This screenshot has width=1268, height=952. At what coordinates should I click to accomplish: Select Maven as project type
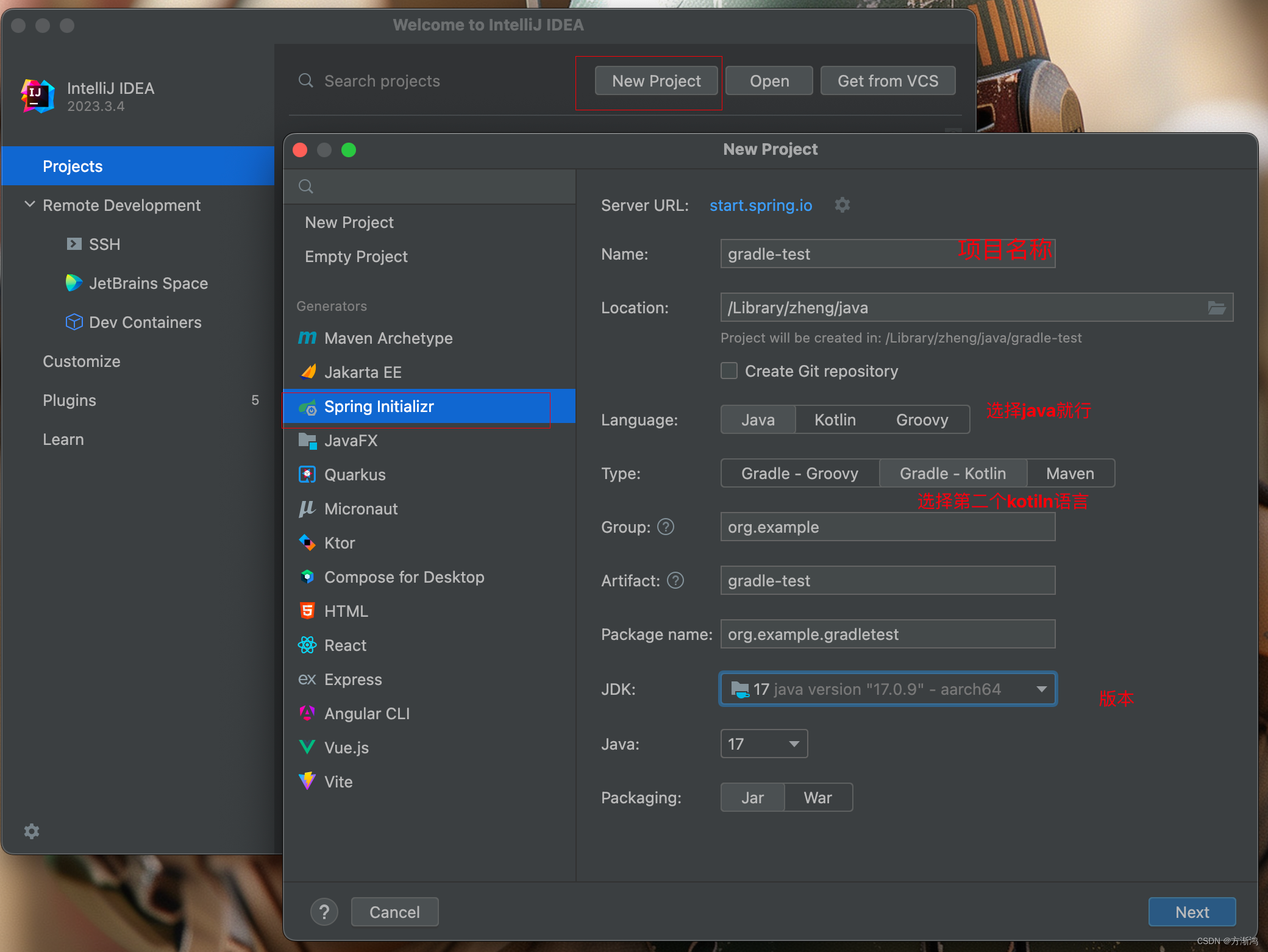coord(1070,474)
